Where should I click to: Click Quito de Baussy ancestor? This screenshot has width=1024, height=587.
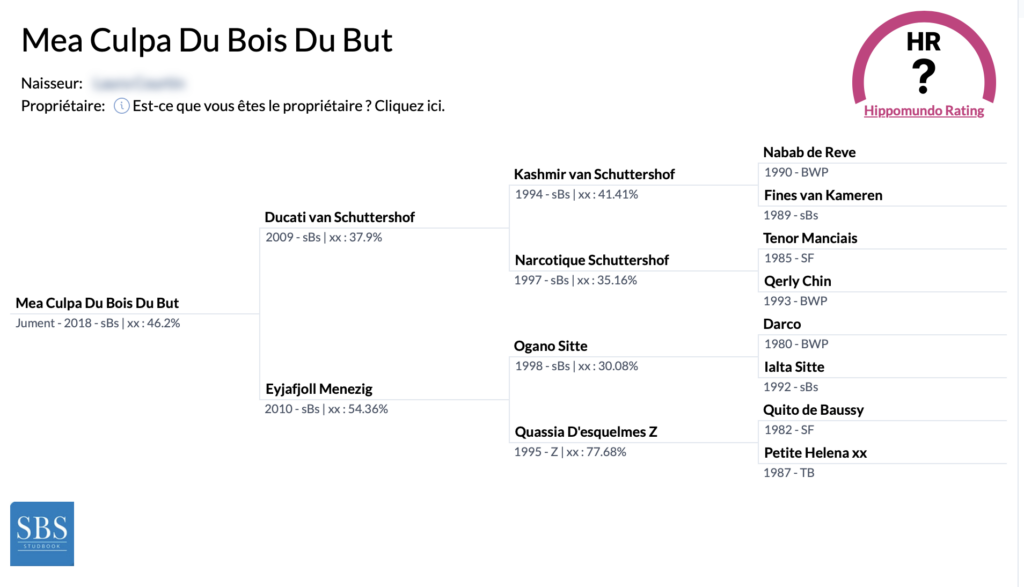pos(813,410)
